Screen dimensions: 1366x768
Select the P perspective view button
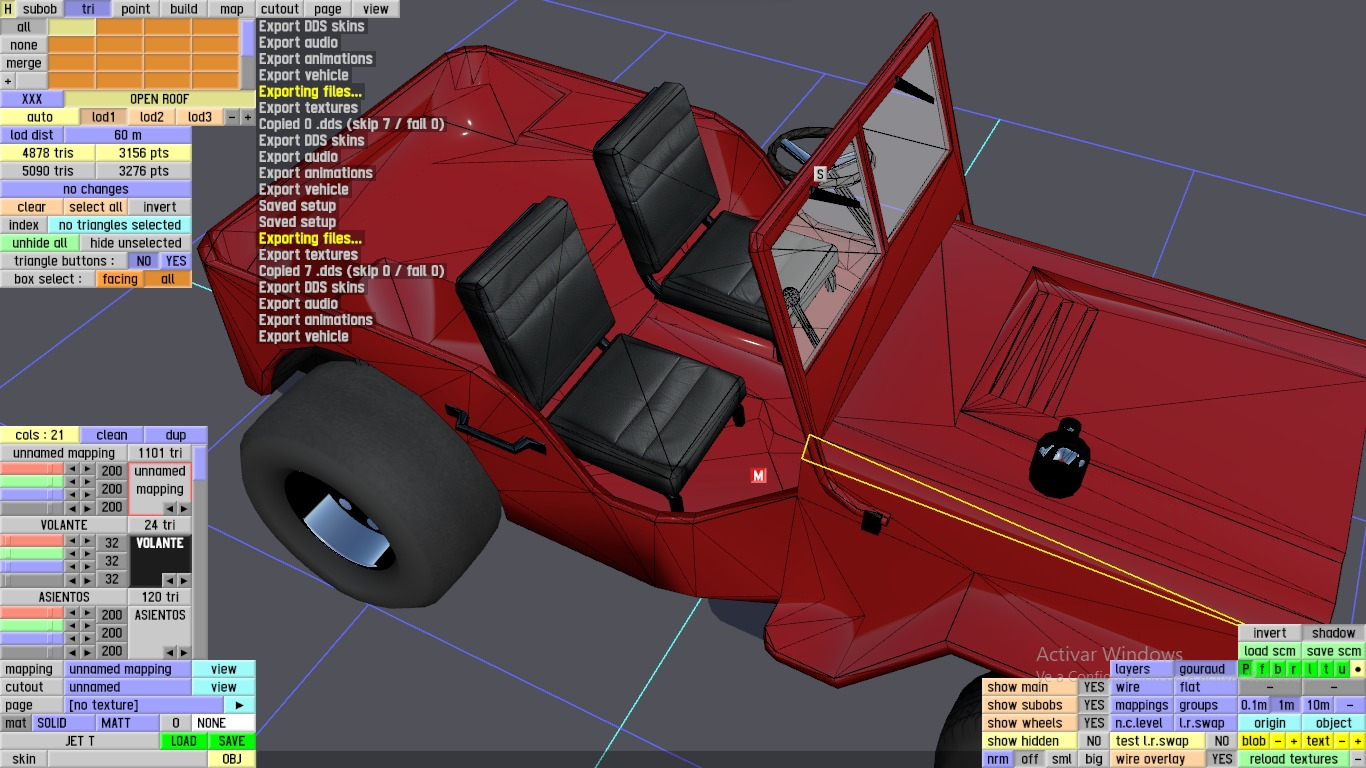(x=1246, y=669)
